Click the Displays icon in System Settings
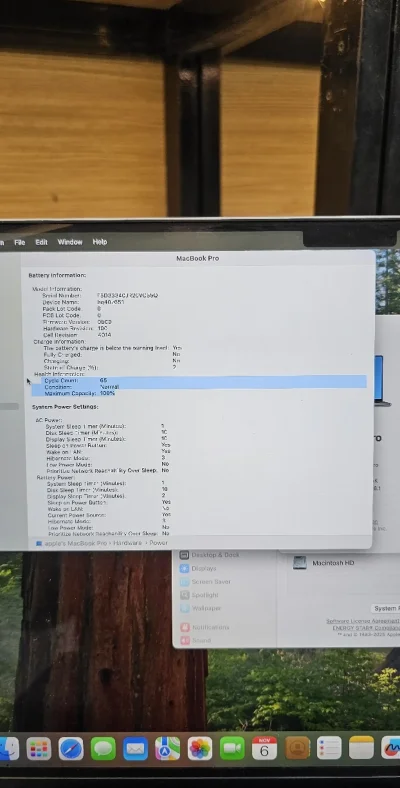The height and width of the screenshot is (788, 400). pyautogui.click(x=184, y=568)
